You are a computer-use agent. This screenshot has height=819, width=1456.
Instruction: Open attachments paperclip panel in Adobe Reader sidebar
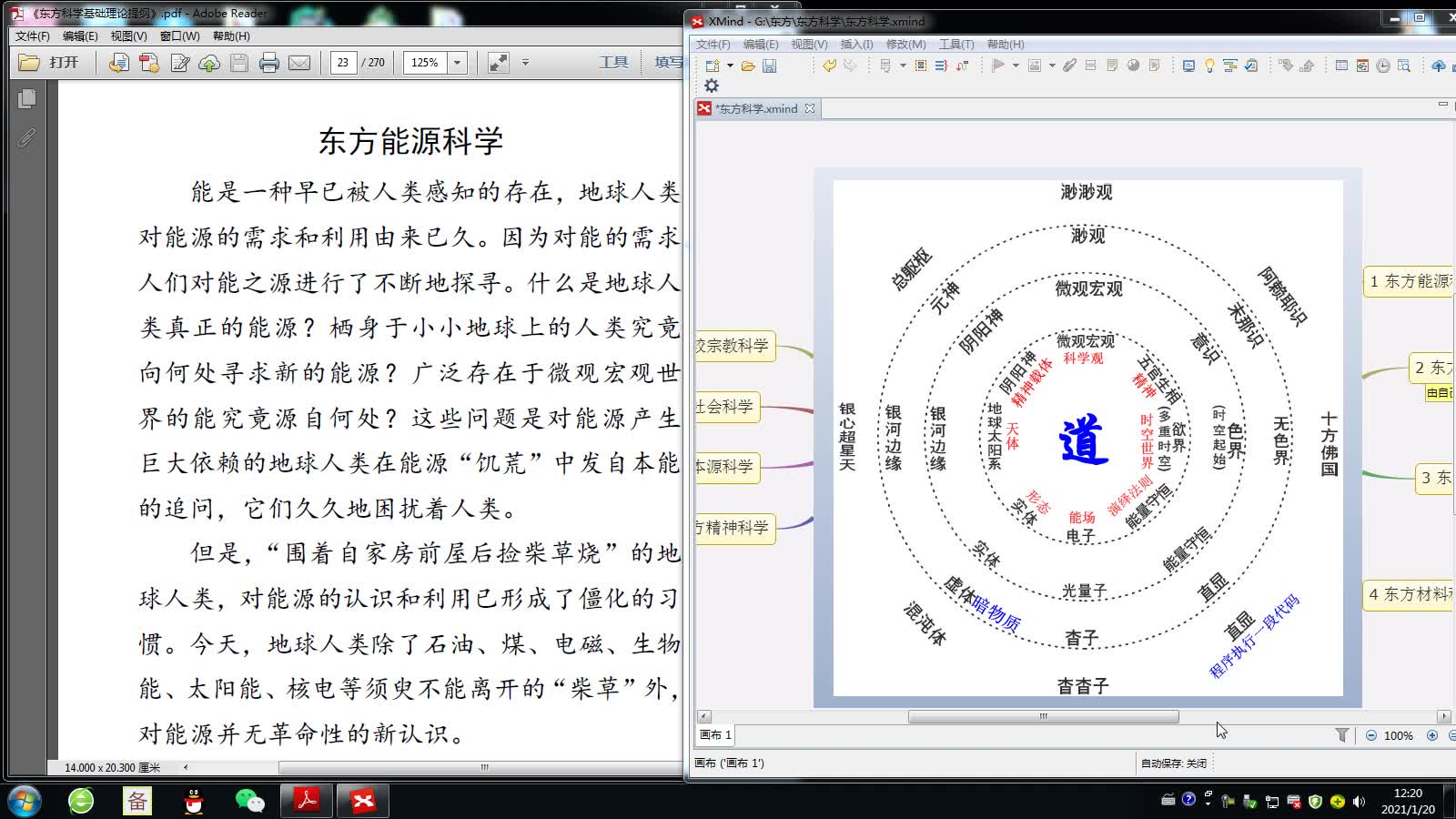[26, 137]
